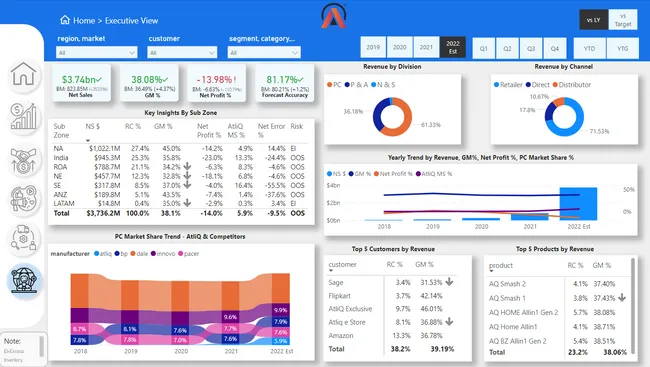Screen dimensions: 650x367
Task: Click the Risk column header
Action: (296, 126)
